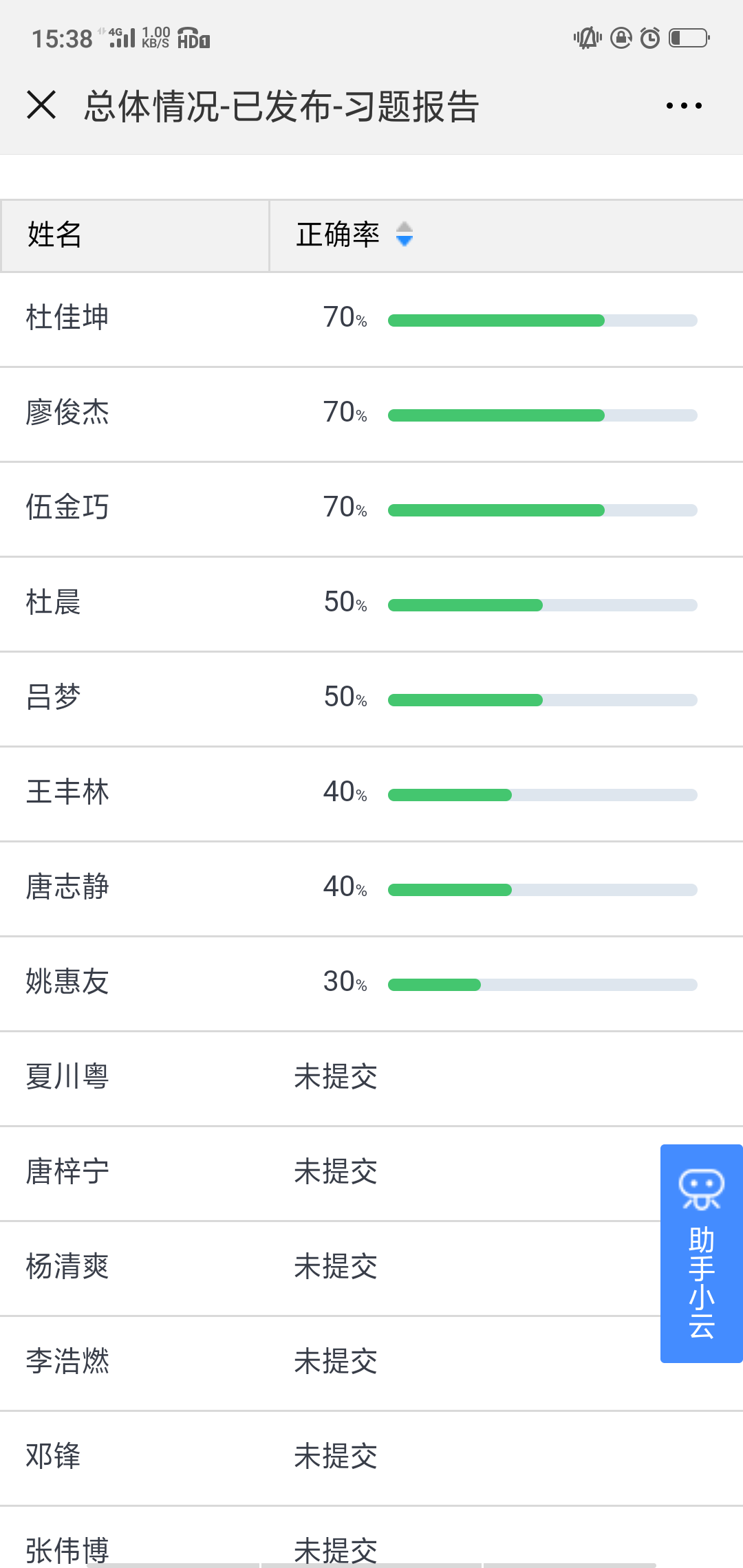743x1568 pixels.
Task: Click 杜佳坤's 70% progress bar
Action: pyautogui.click(x=542, y=320)
